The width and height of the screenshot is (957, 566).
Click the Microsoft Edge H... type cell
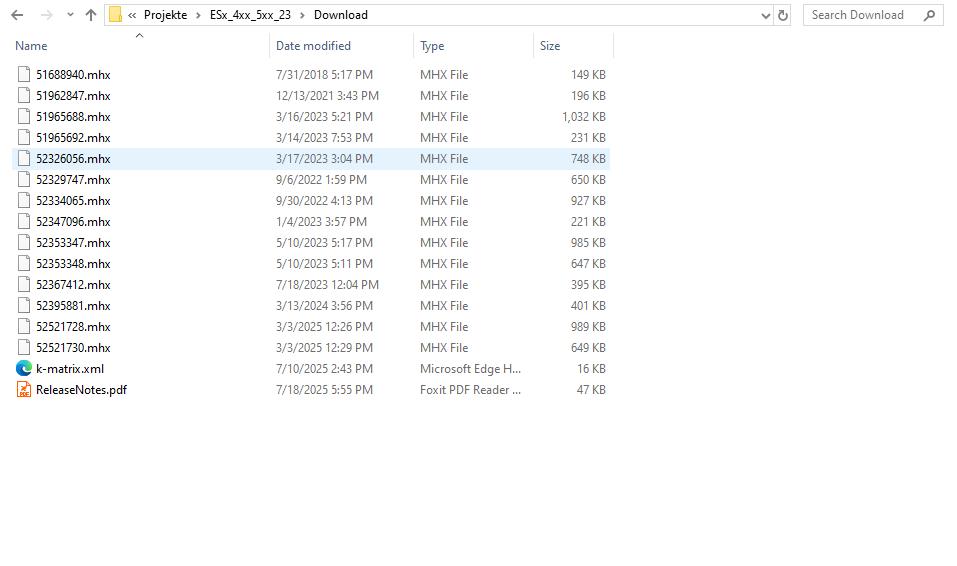tap(470, 369)
